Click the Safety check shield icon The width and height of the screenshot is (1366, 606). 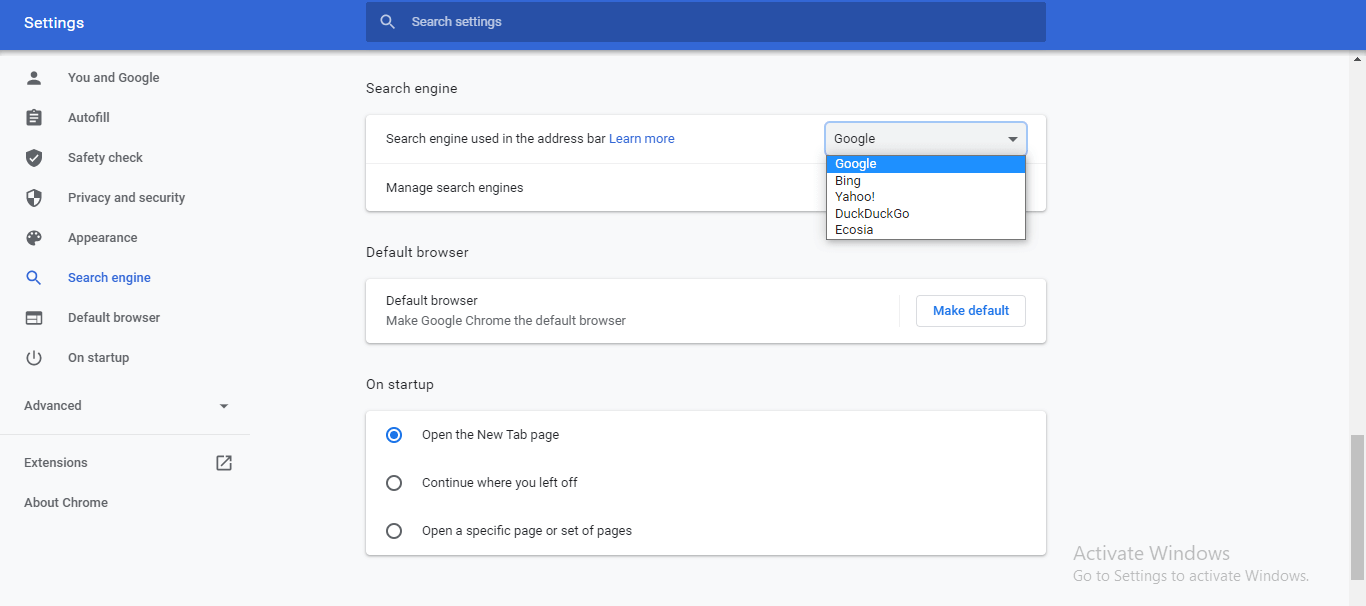point(34,158)
